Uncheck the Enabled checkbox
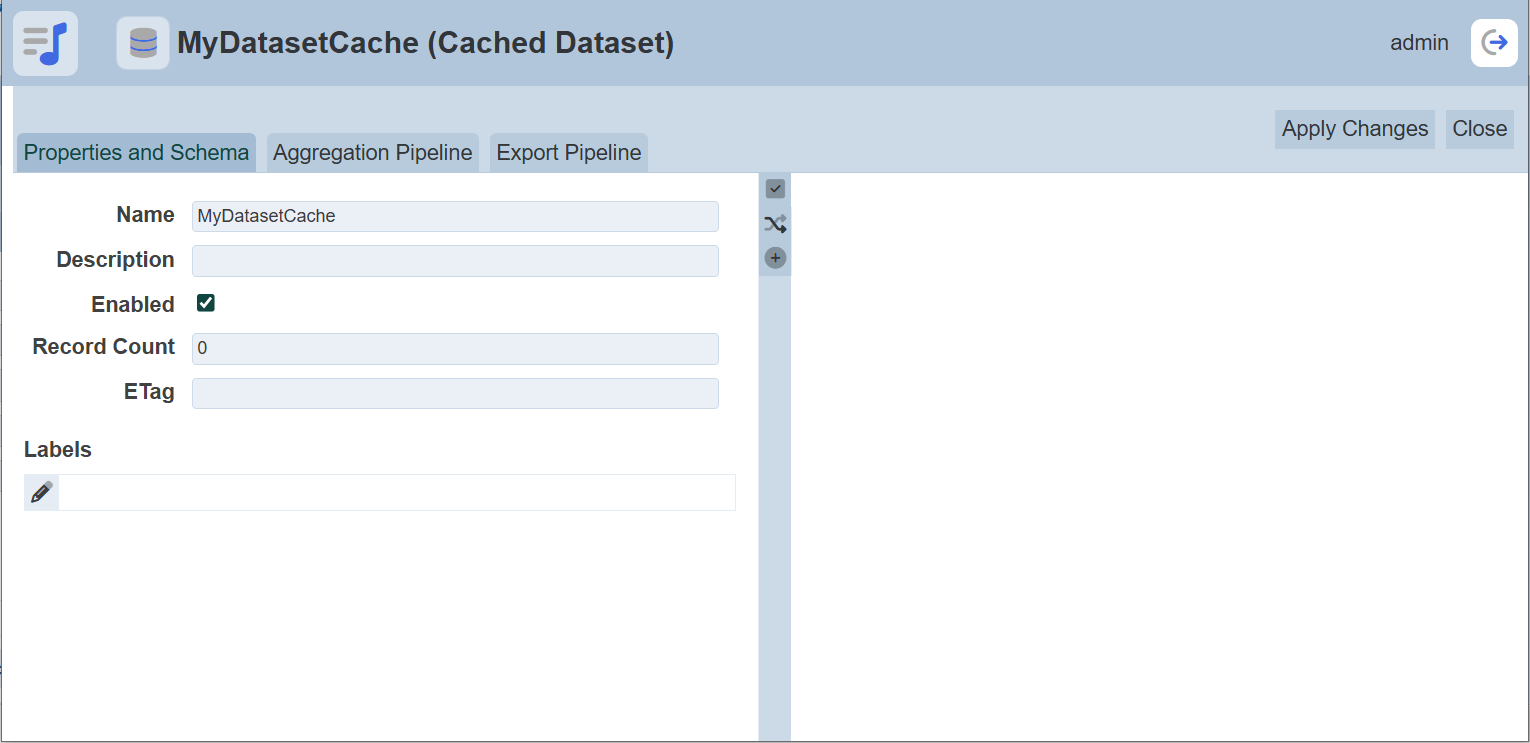1530x743 pixels. [x=206, y=303]
